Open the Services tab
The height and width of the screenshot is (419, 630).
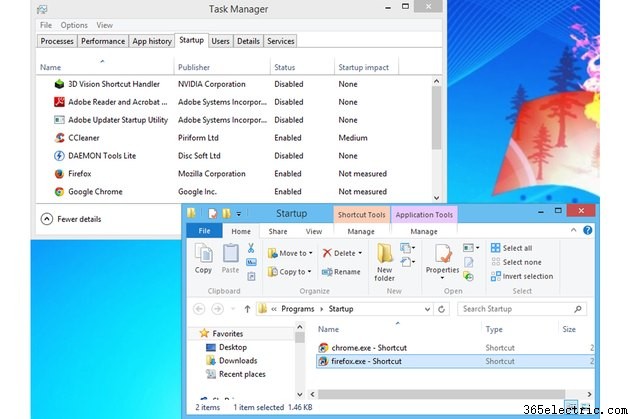(x=280, y=41)
